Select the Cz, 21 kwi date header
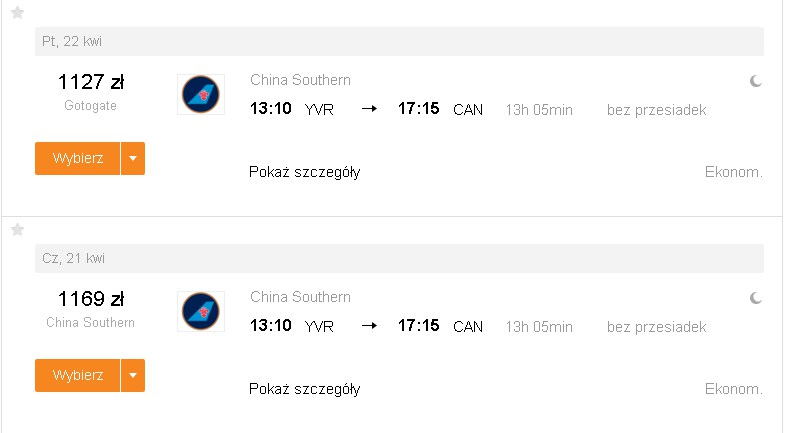Image resolution: width=786 pixels, height=433 pixels. pyautogui.click(x=400, y=259)
